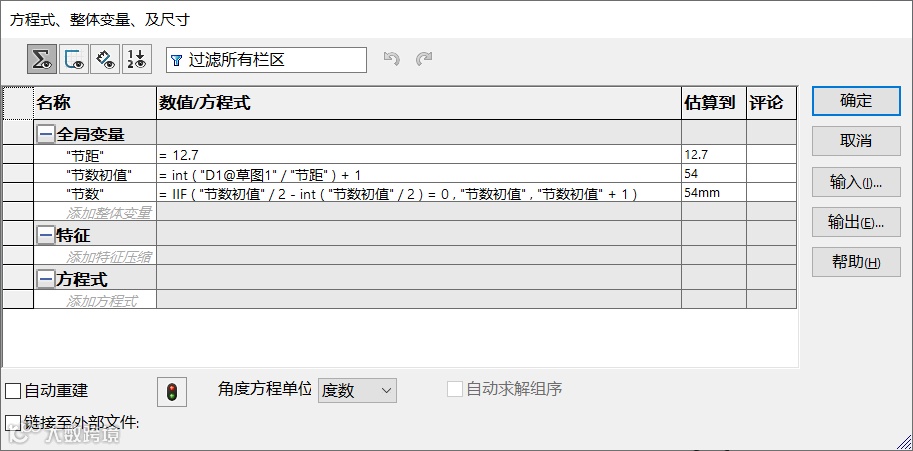Click the 输入(I)... button
The image size is (913, 451).
856,182
